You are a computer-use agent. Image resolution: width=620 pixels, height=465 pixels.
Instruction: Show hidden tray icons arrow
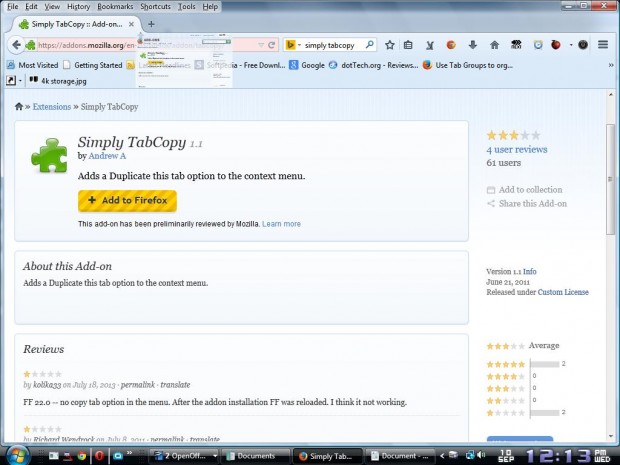[442, 456]
